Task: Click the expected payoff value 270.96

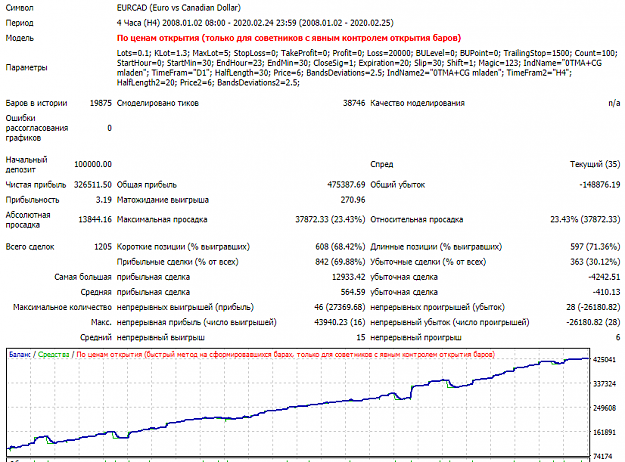Action: tap(353, 200)
